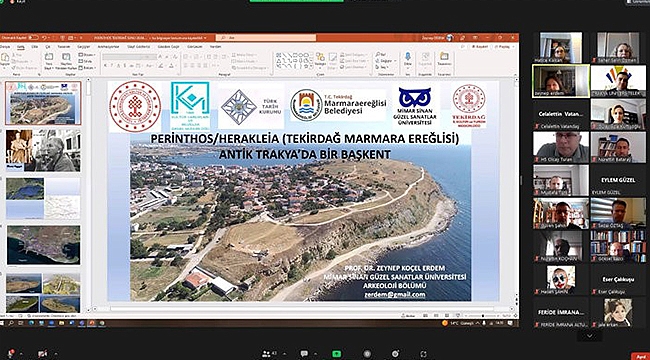
Task: Open the Tasarım ribbon tab
Action: point(64,47)
